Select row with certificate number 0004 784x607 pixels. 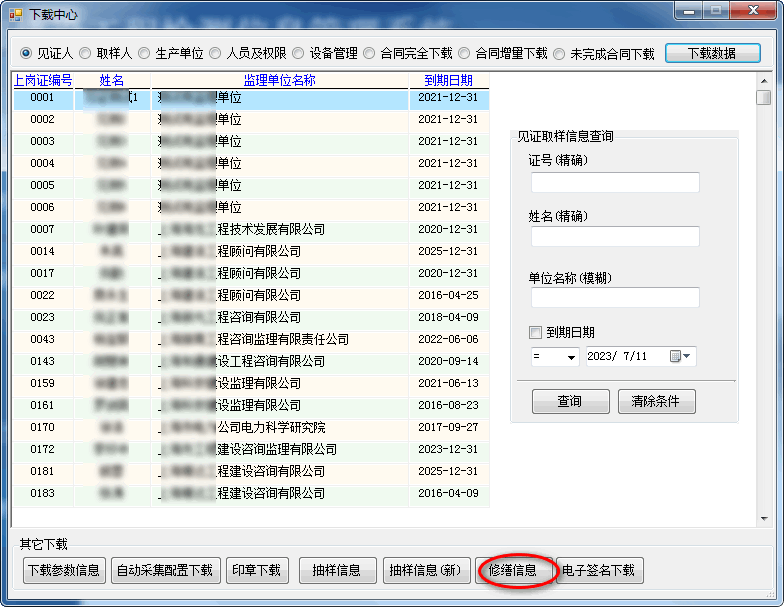coord(251,164)
